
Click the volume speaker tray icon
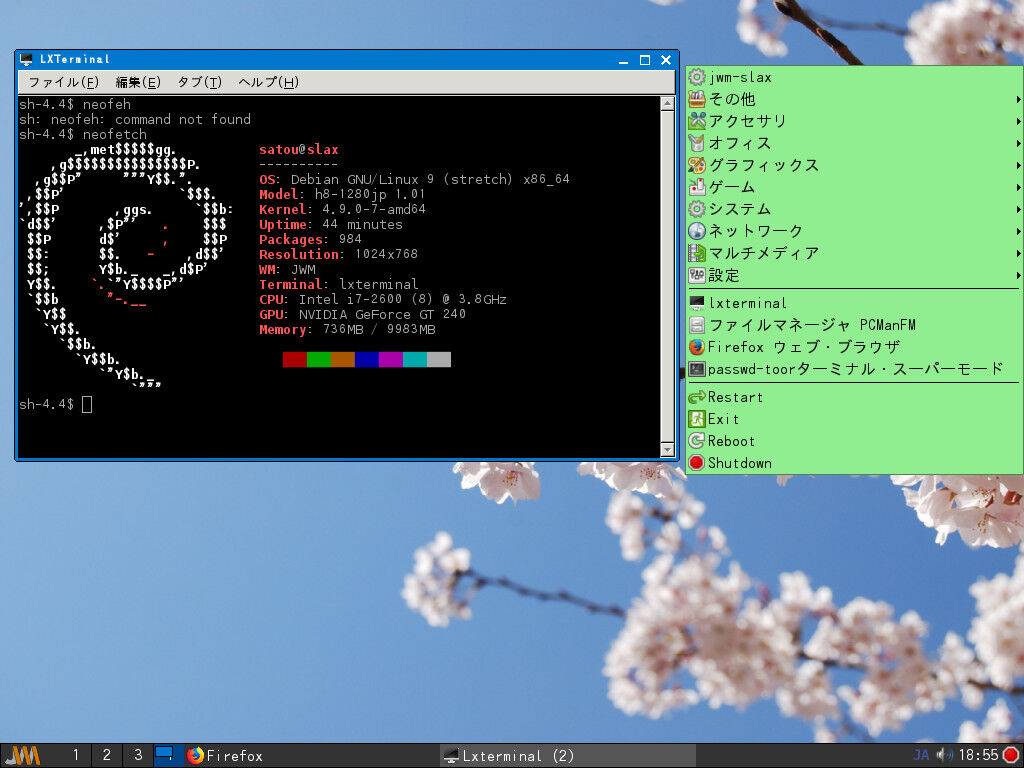tap(944, 756)
